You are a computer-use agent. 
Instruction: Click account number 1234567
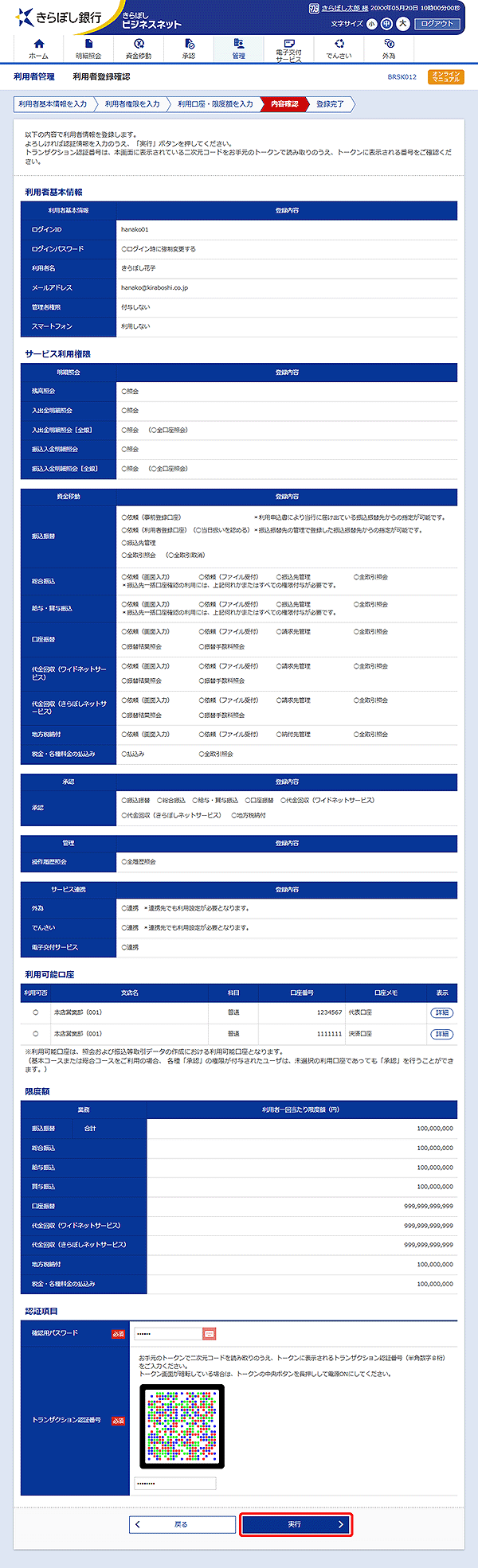coord(329,1012)
